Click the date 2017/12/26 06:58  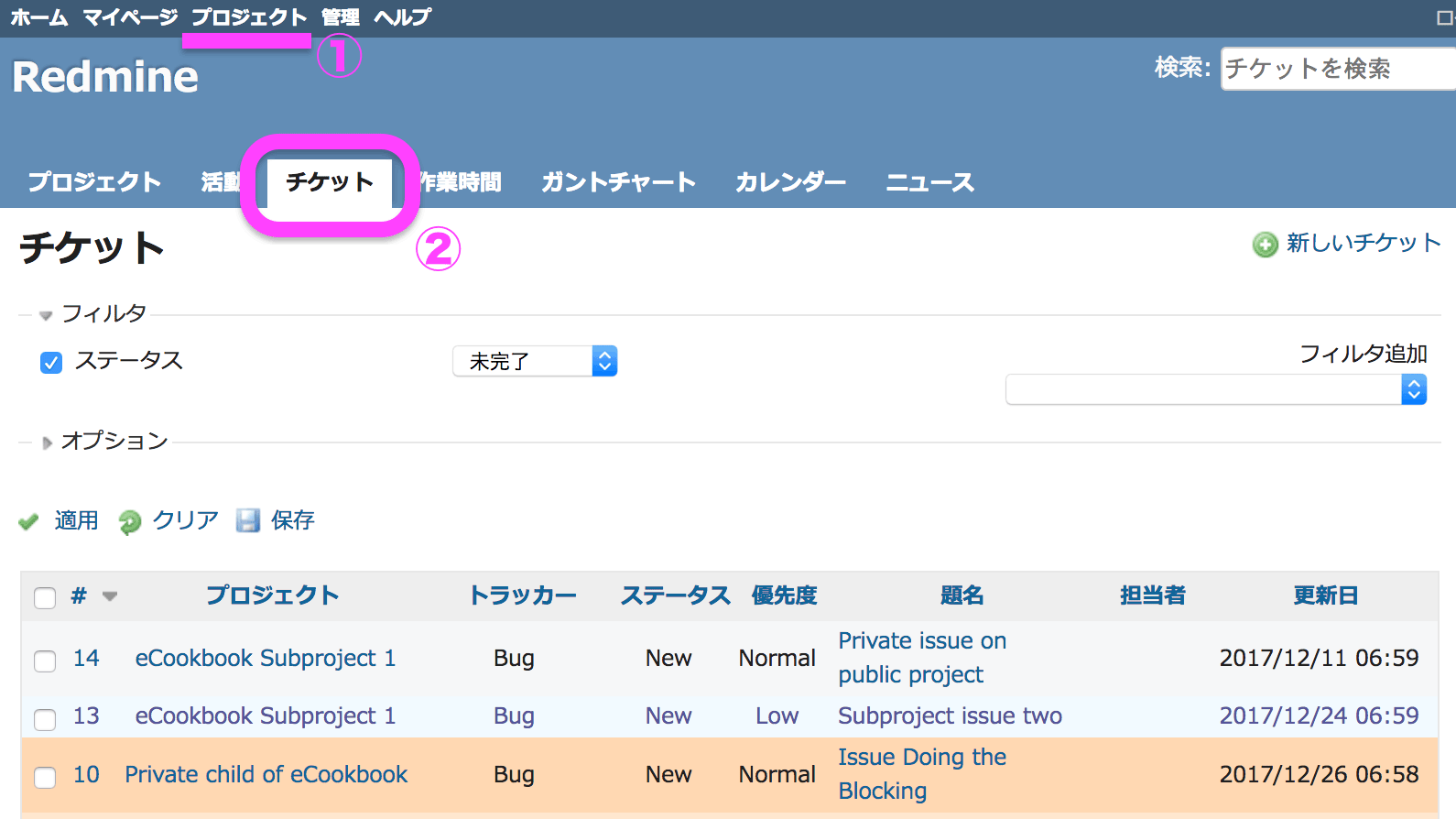[x=1320, y=774]
